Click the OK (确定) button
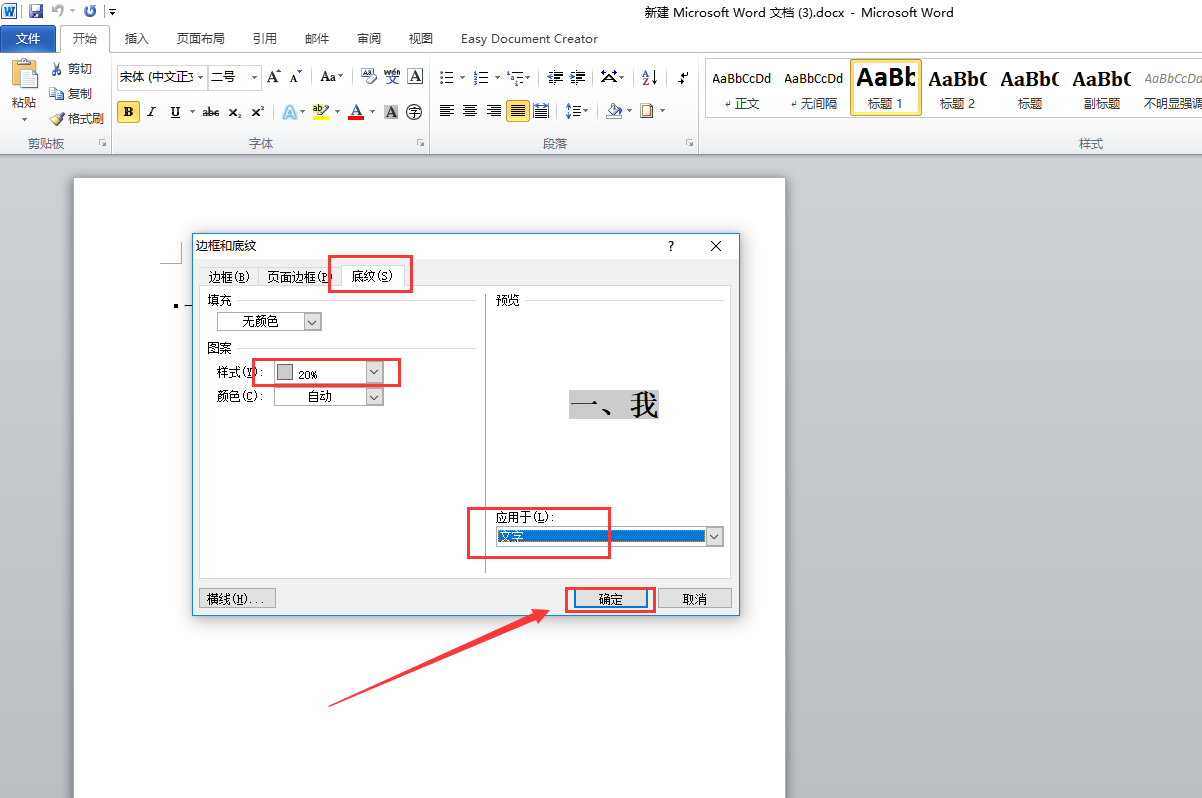Image resolution: width=1202 pixels, height=798 pixels. pos(610,599)
